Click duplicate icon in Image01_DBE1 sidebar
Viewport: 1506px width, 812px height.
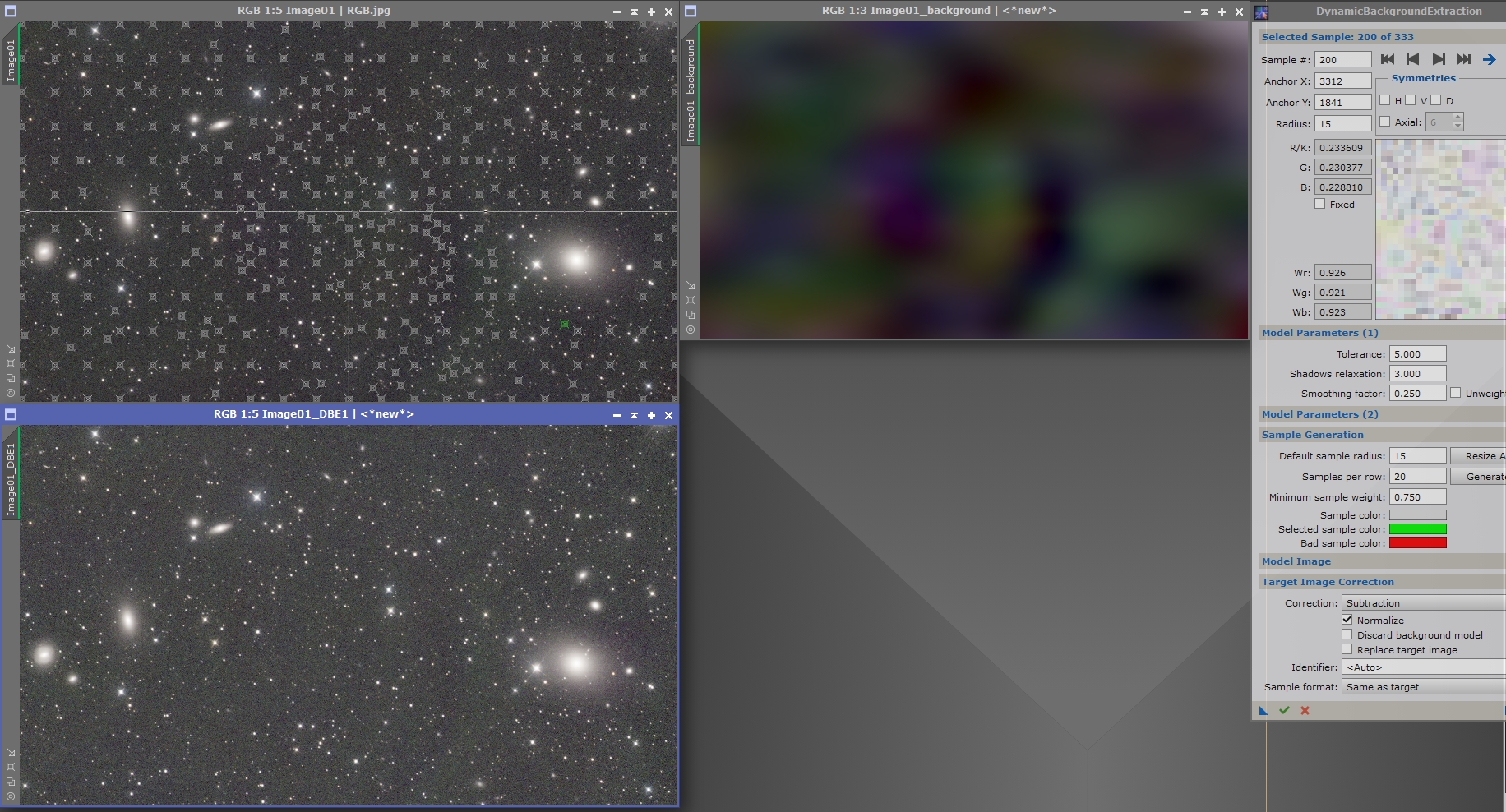[x=11, y=782]
